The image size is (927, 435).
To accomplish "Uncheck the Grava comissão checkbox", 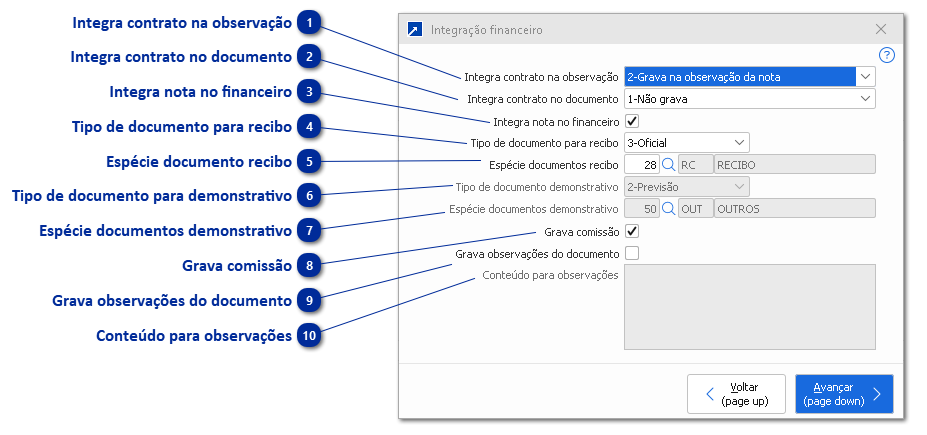I will tap(632, 231).
